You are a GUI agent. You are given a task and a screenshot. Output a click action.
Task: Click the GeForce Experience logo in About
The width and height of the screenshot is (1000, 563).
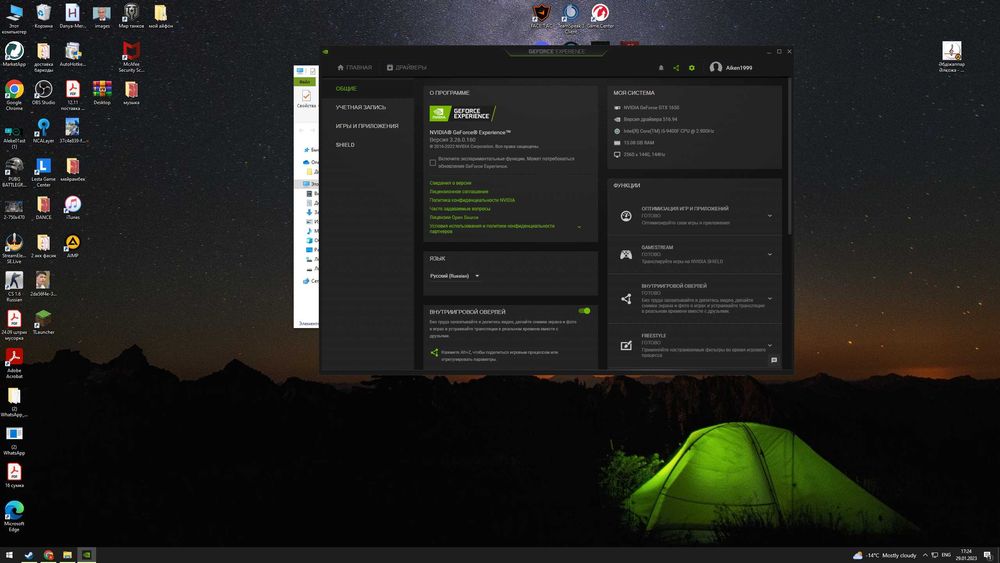pos(462,113)
